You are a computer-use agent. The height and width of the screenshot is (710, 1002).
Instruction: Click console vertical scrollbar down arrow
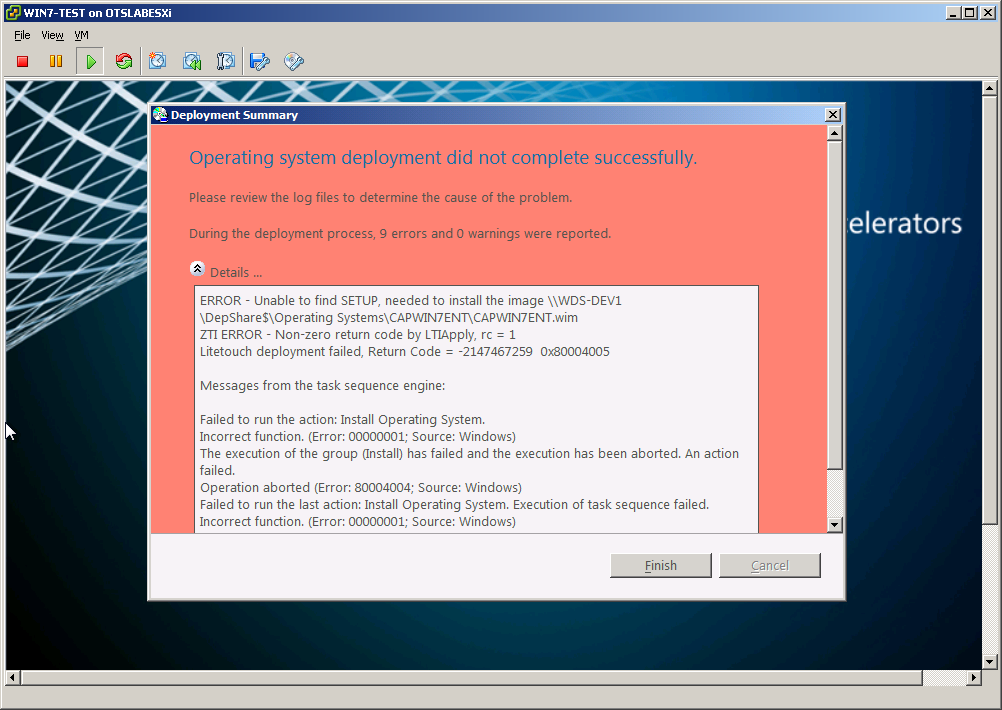click(990, 661)
